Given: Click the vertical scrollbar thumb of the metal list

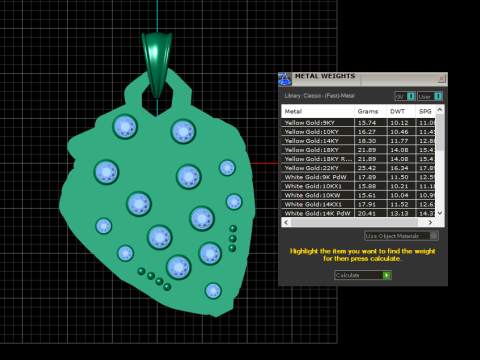Looking at the screenshot, I should (440, 132).
